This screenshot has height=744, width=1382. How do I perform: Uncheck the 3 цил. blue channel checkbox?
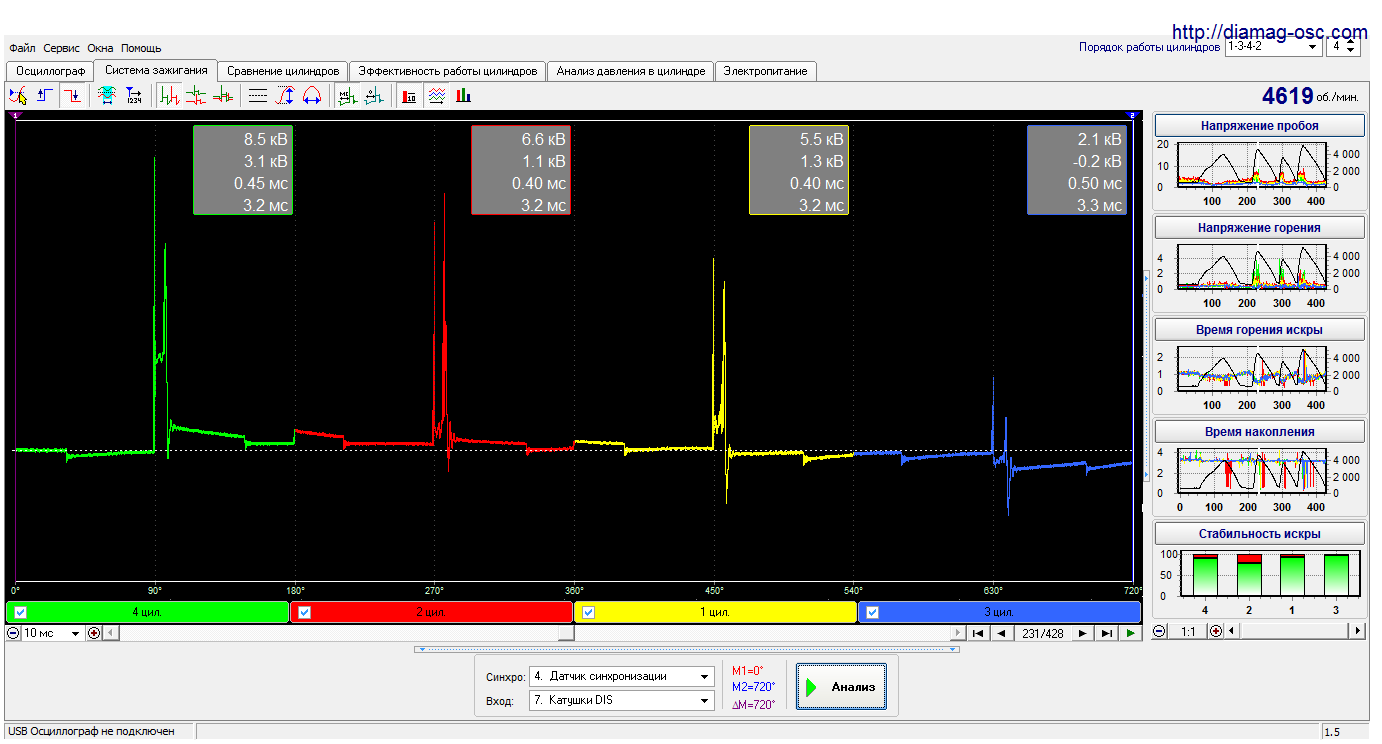(873, 612)
